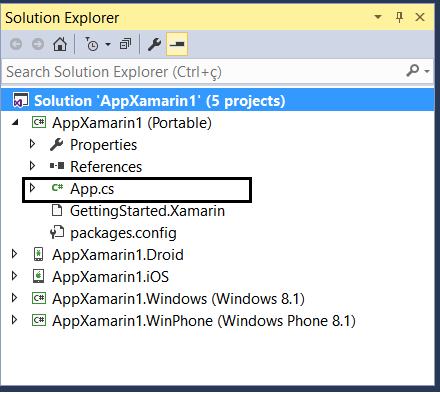Click the Home icon in toolbar
Image resolution: width=440 pixels, height=394 pixels.
coord(60,44)
